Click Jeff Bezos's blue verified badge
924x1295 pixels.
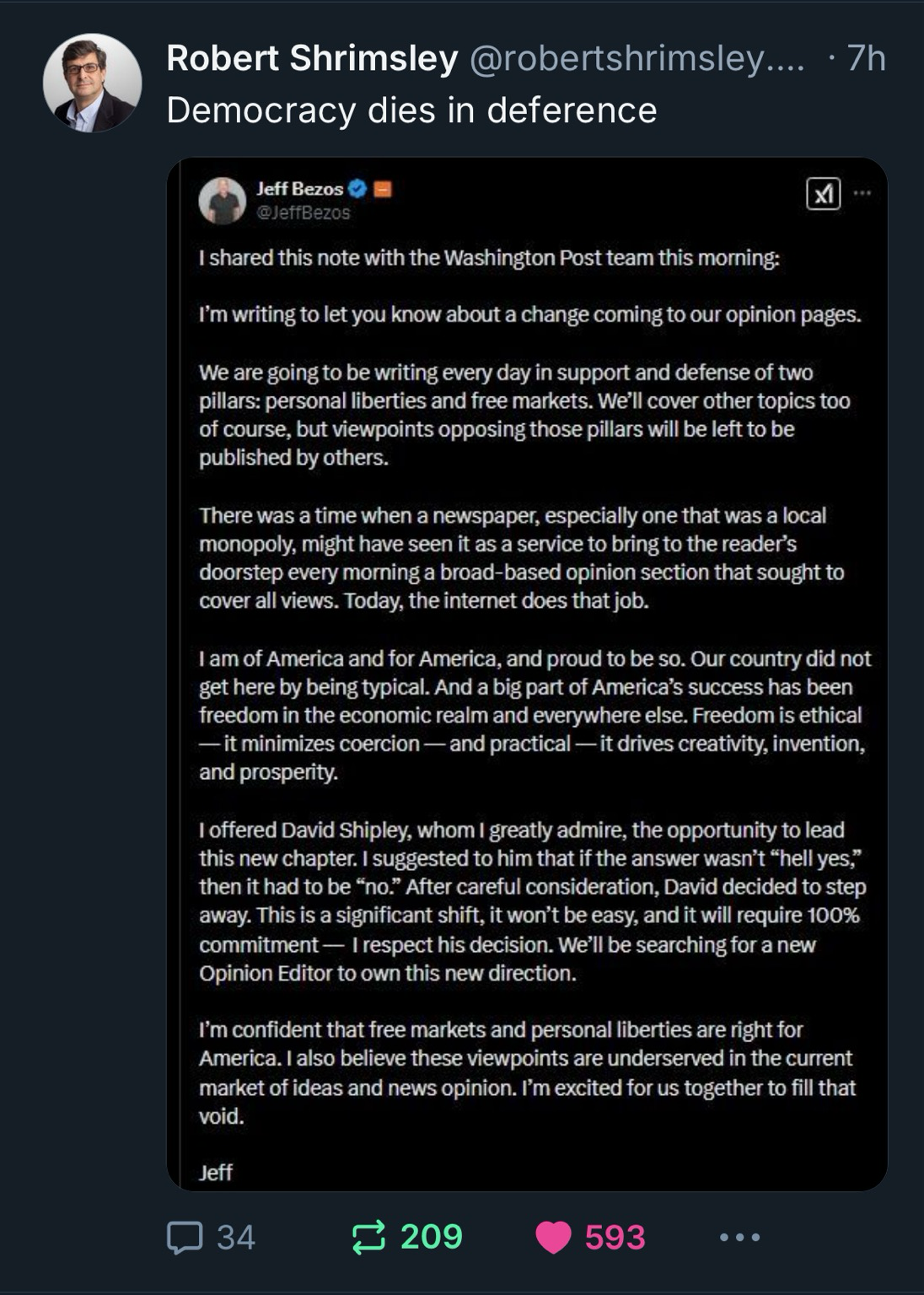click(357, 189)
